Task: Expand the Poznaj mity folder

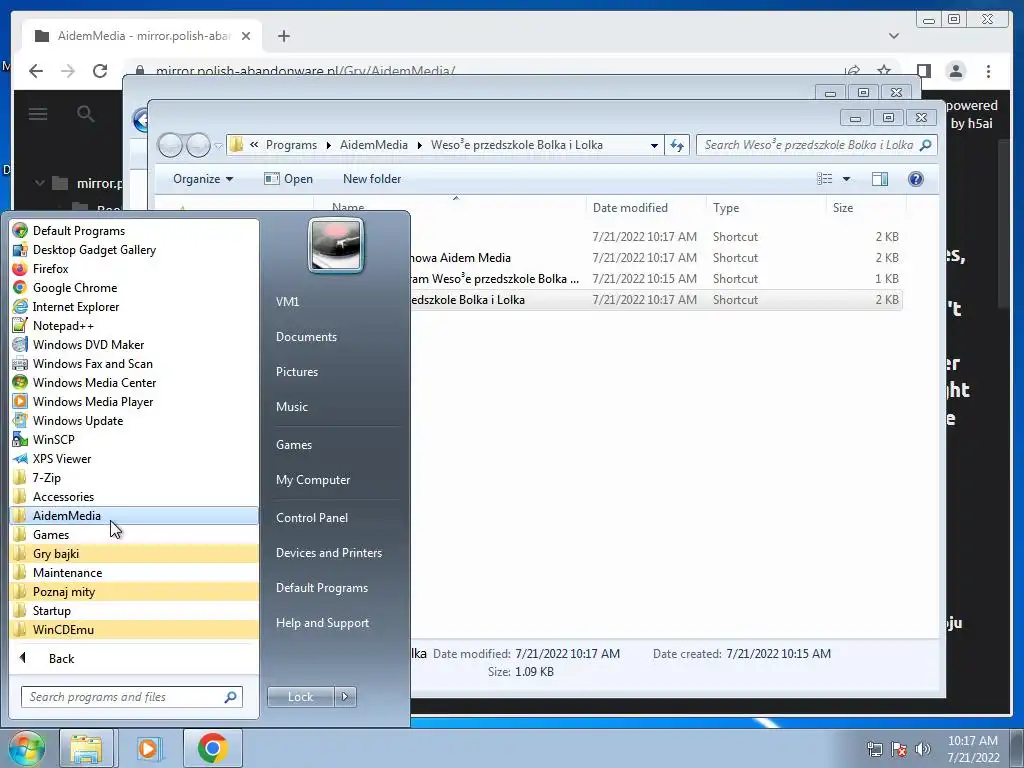Action: coord(134,591)
